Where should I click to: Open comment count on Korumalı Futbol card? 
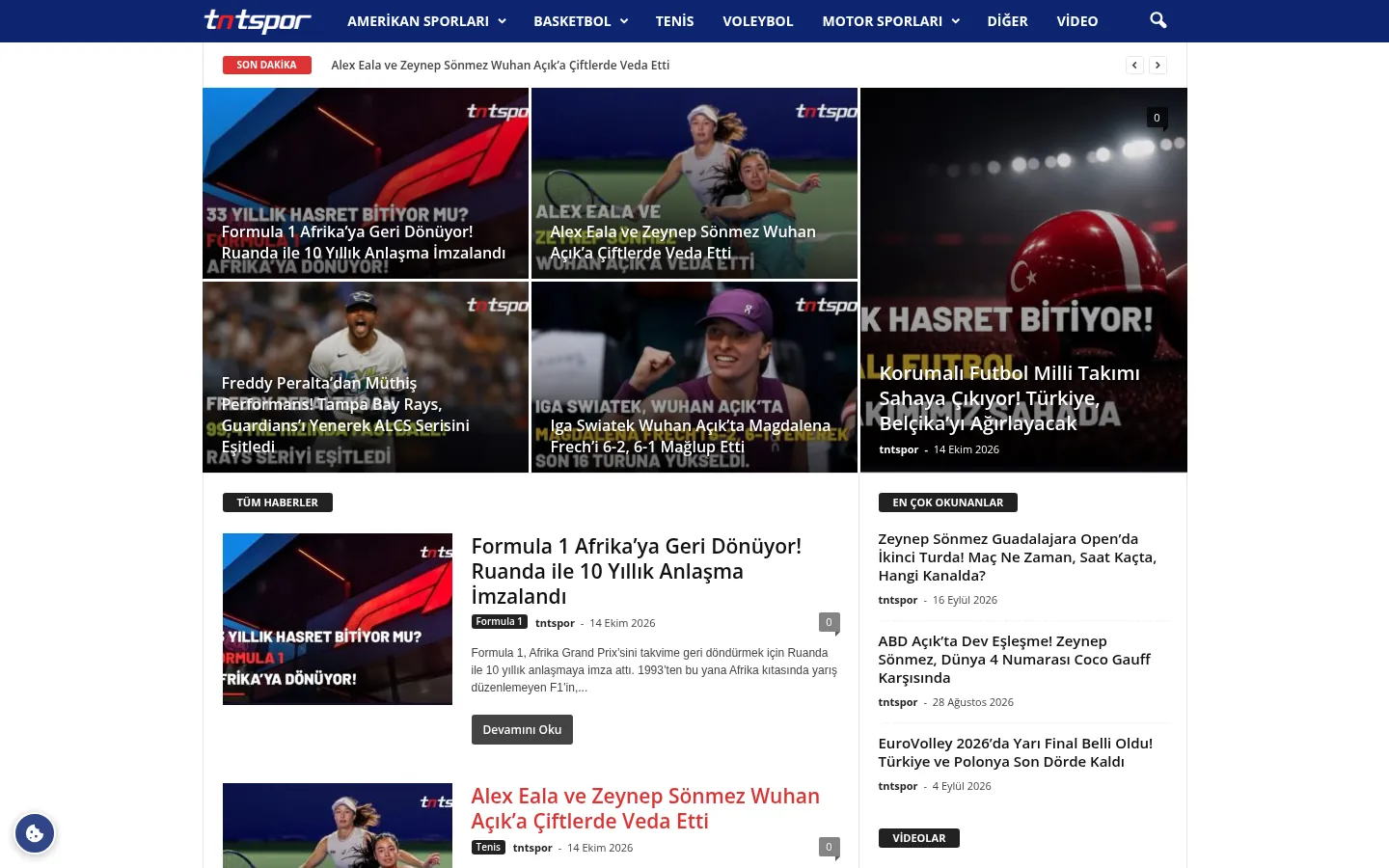click(x=1157, y=118)
